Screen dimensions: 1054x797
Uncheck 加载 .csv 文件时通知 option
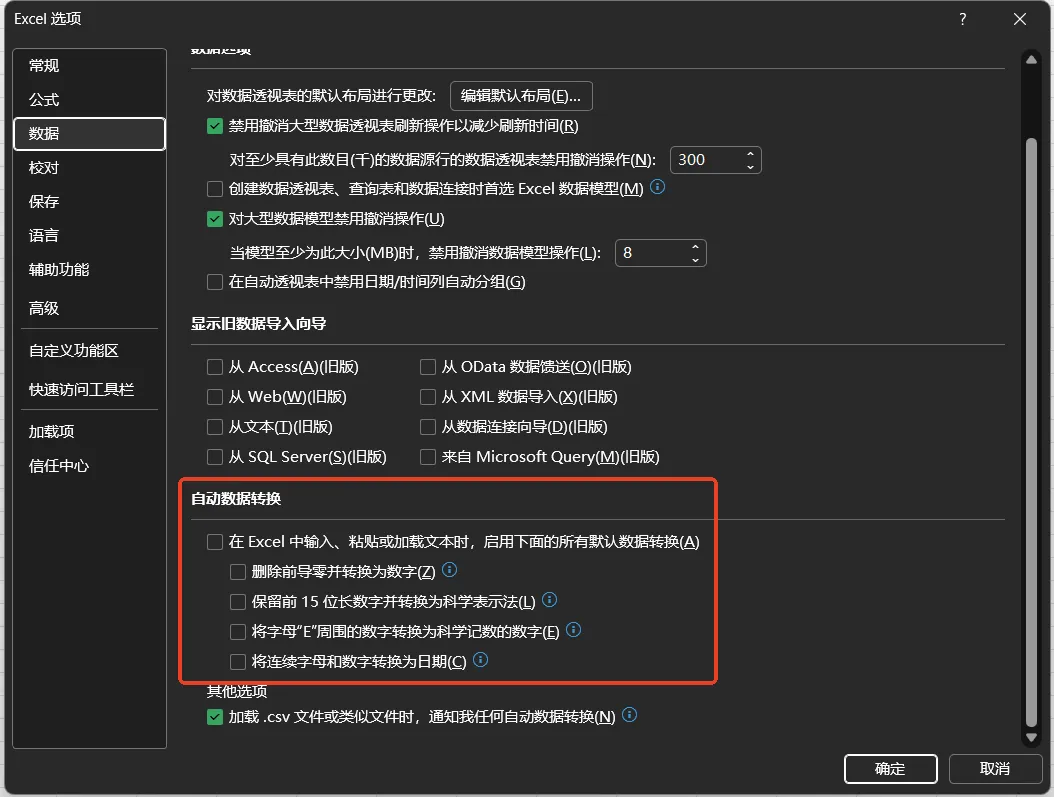(215, 717)
